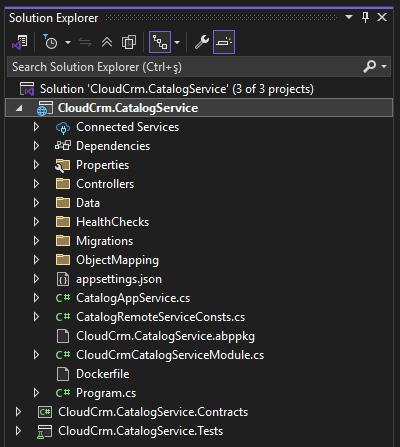Expand the Dependencies node
Screen dimensions: 400x447
36,146
